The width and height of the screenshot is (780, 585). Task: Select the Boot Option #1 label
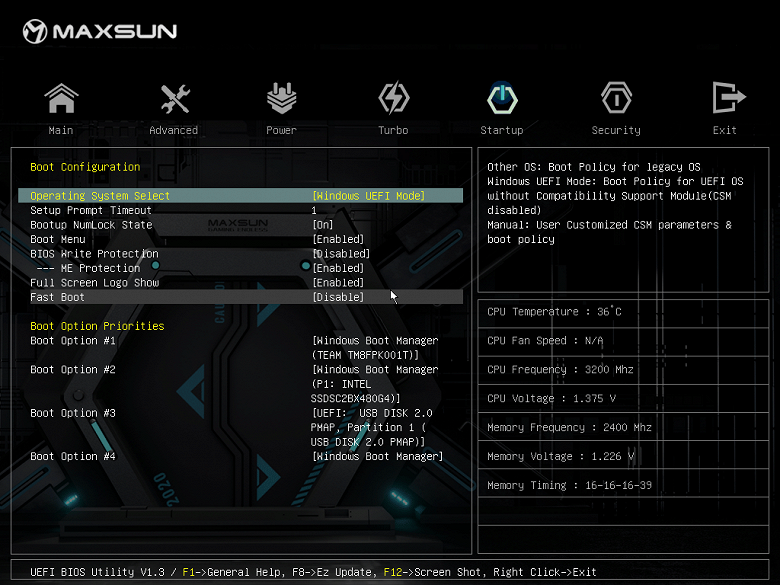pos(73,341)
